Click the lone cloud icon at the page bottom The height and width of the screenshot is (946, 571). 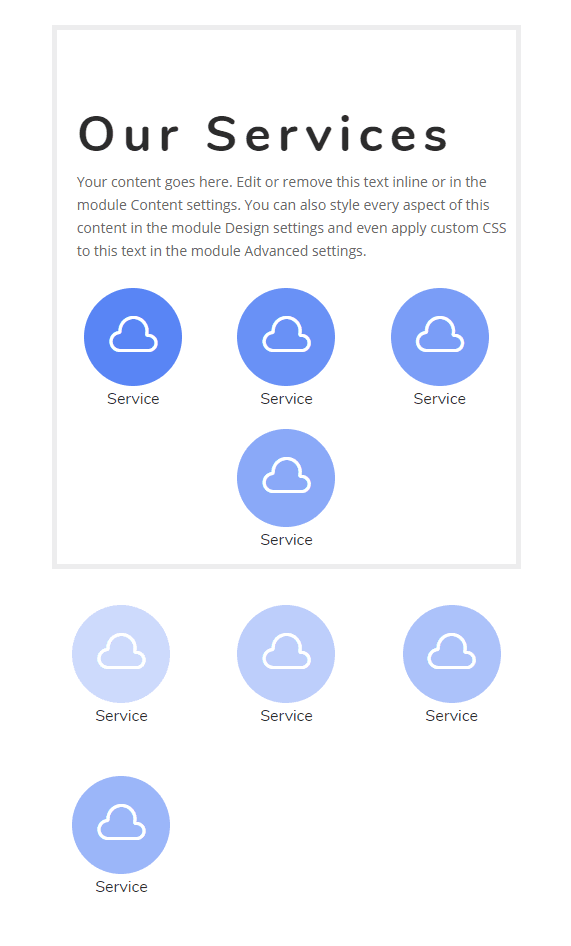(121, 825)
